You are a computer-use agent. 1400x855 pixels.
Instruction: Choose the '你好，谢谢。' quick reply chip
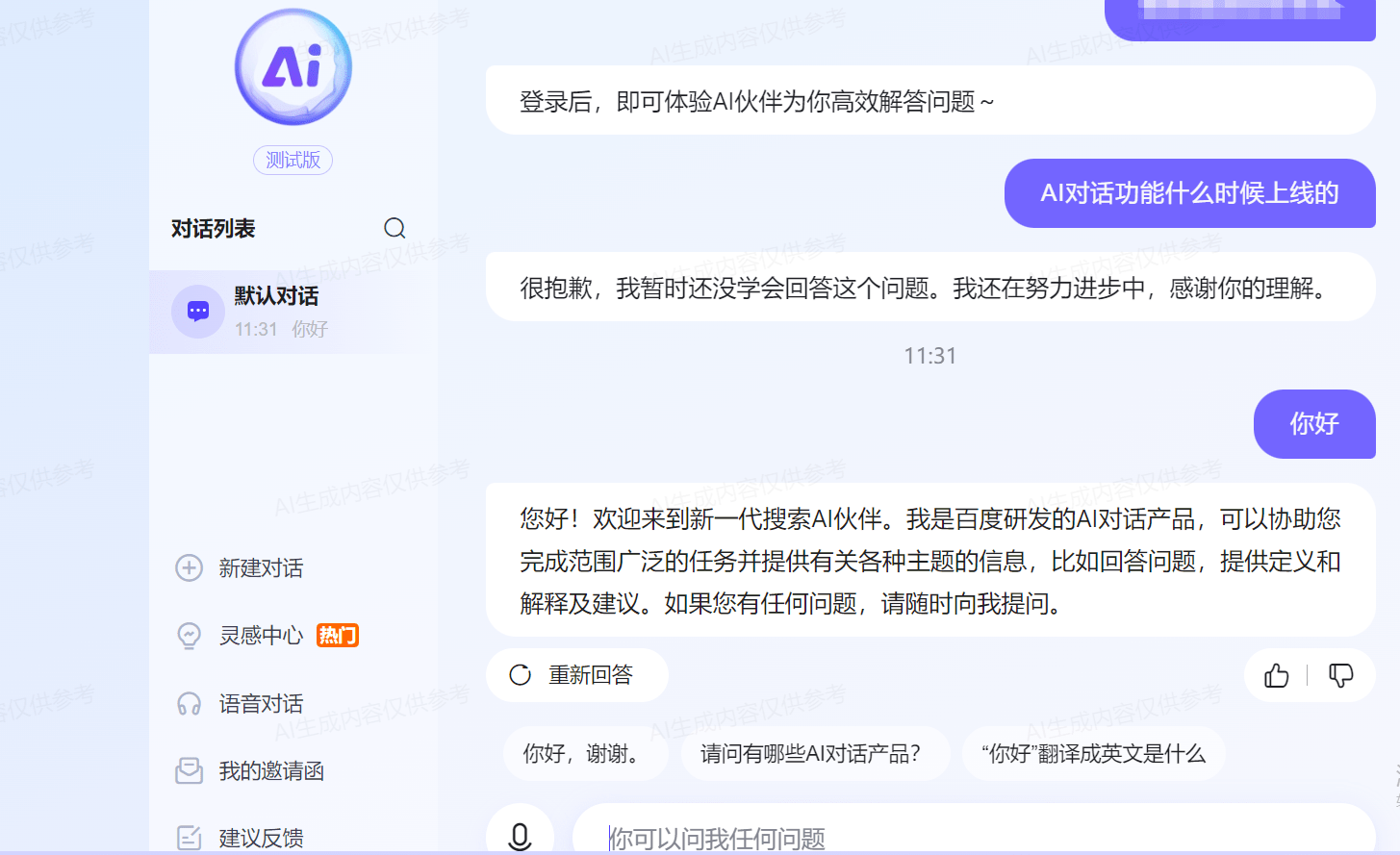[x=585, y=754]
